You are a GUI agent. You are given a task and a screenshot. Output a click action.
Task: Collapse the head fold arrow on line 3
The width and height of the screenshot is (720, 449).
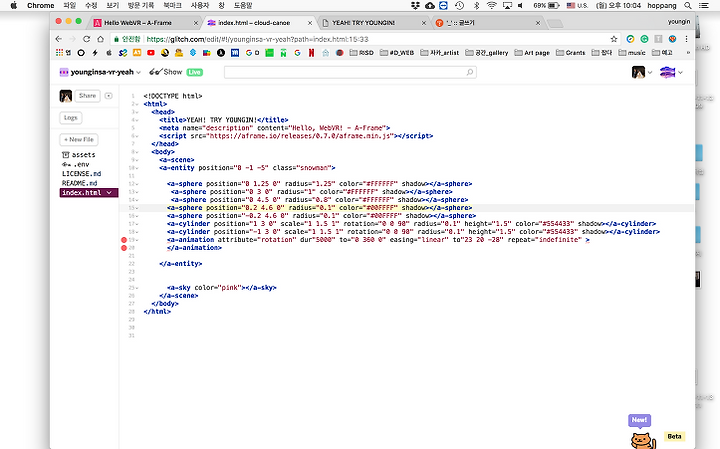(x=137, y=112)
